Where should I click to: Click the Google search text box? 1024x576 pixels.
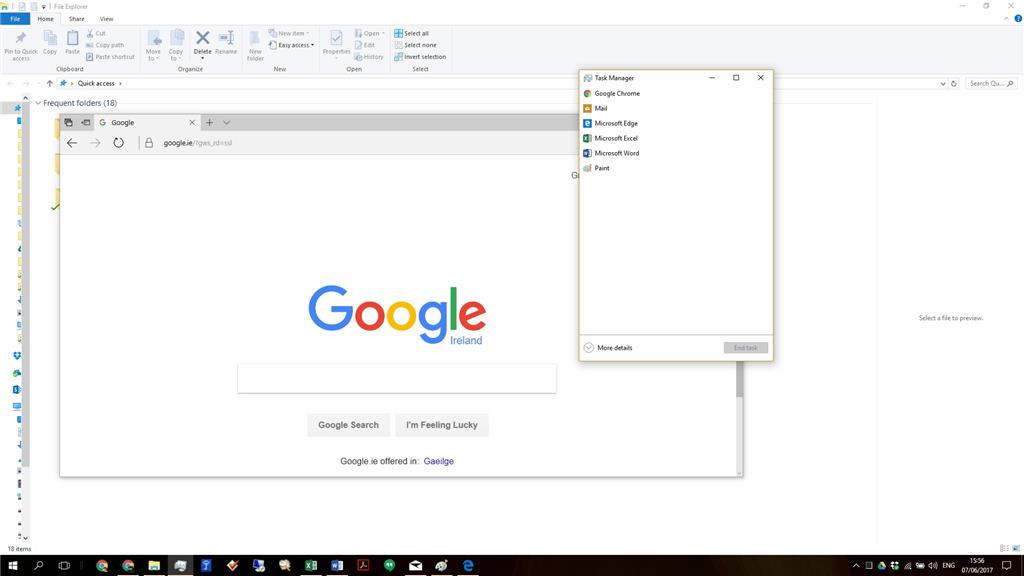point(397,379)
